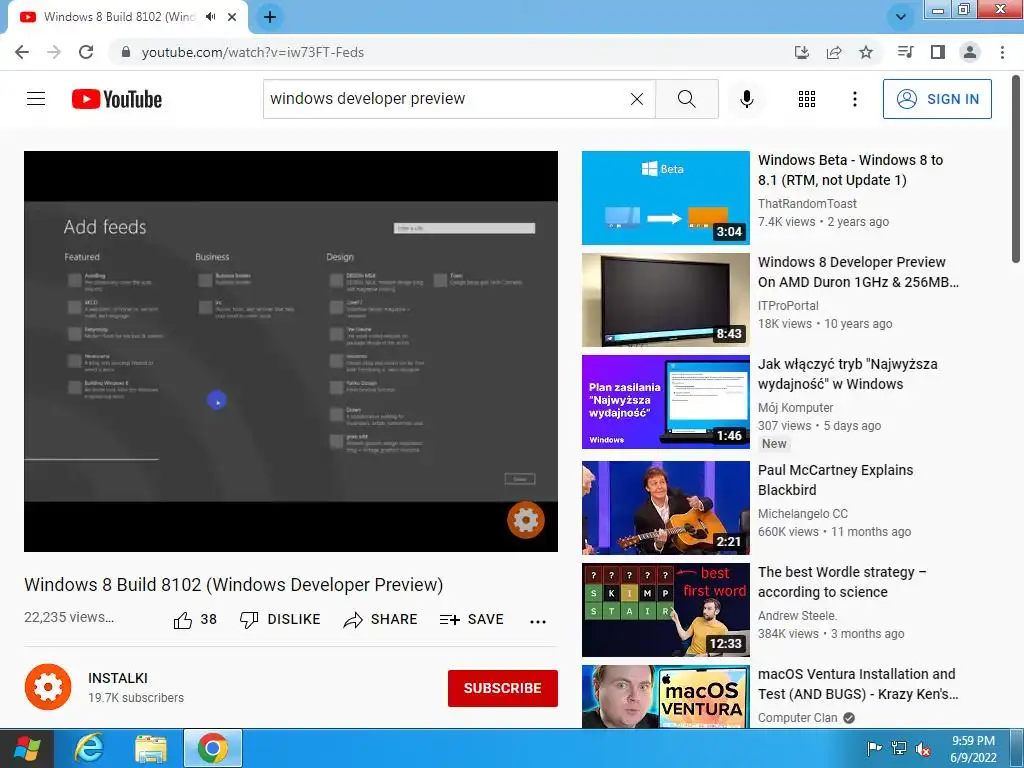Open the Action Center flag tray icon

tap(874, 748)
